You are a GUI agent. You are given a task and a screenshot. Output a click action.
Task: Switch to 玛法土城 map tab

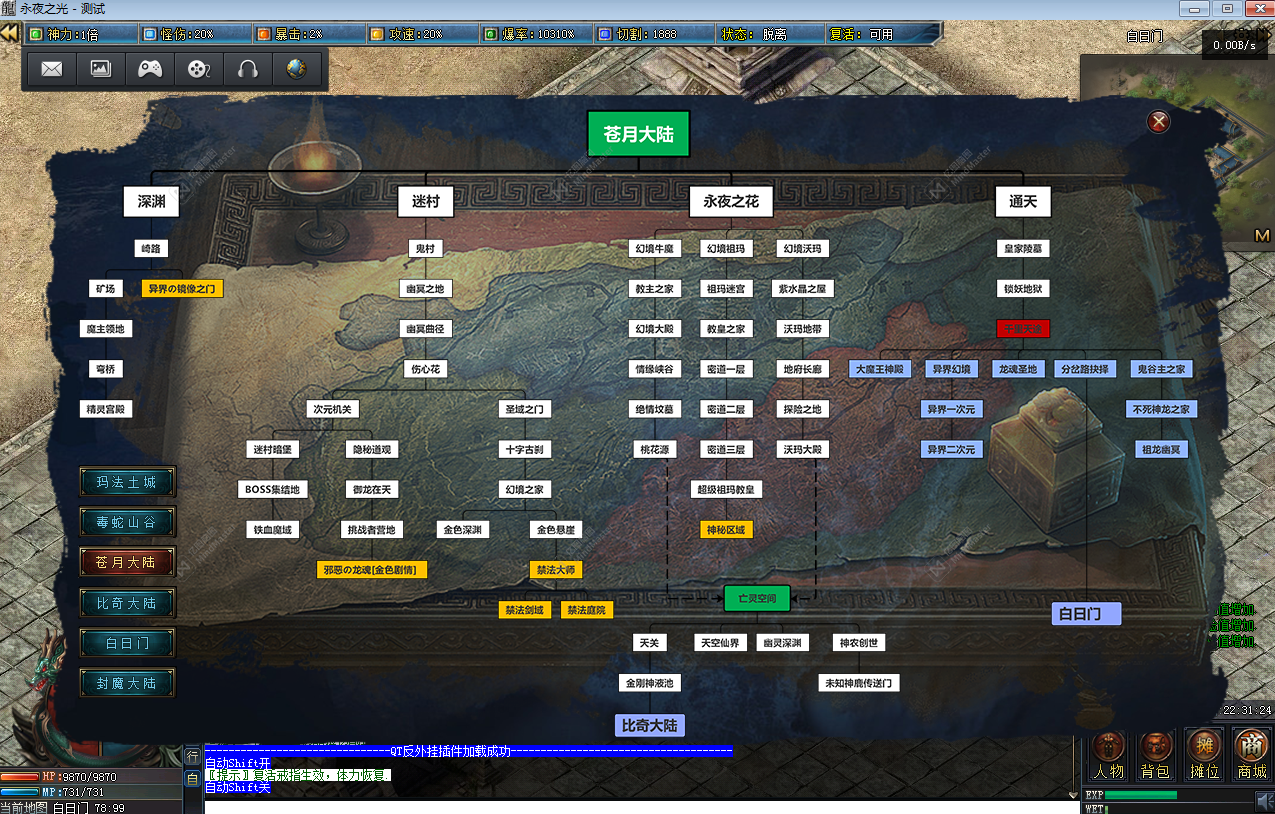(x=127, y=482)
